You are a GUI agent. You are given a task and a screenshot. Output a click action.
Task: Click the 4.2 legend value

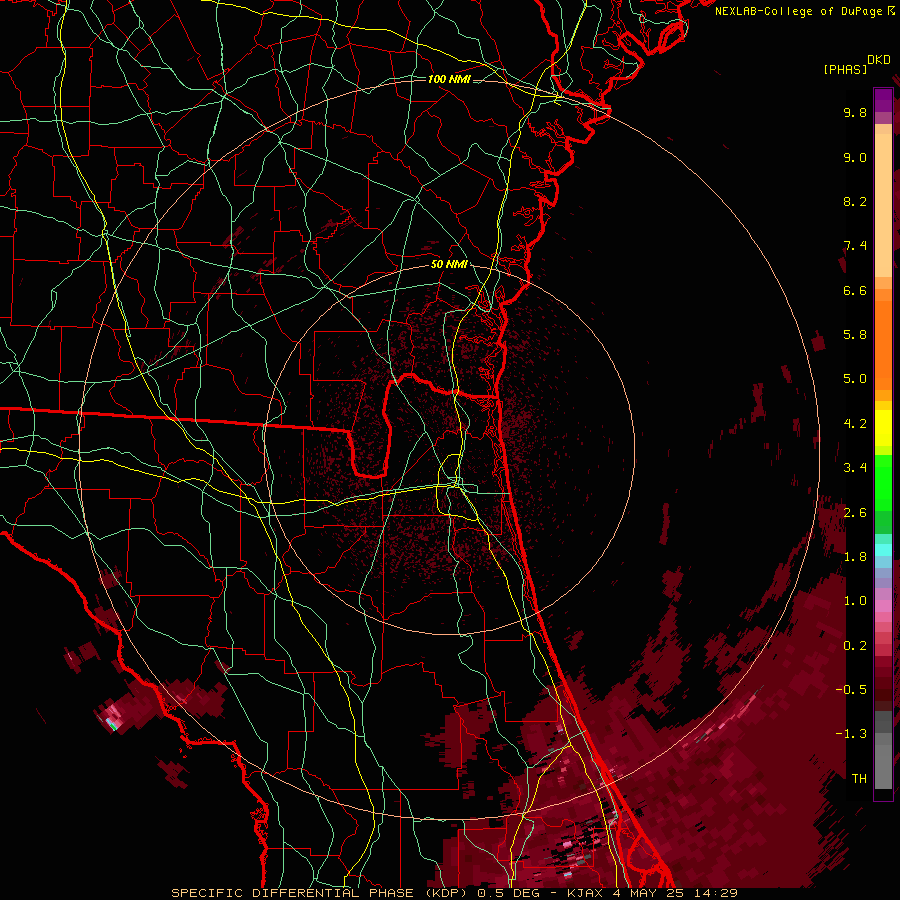(x=855, y=424)
